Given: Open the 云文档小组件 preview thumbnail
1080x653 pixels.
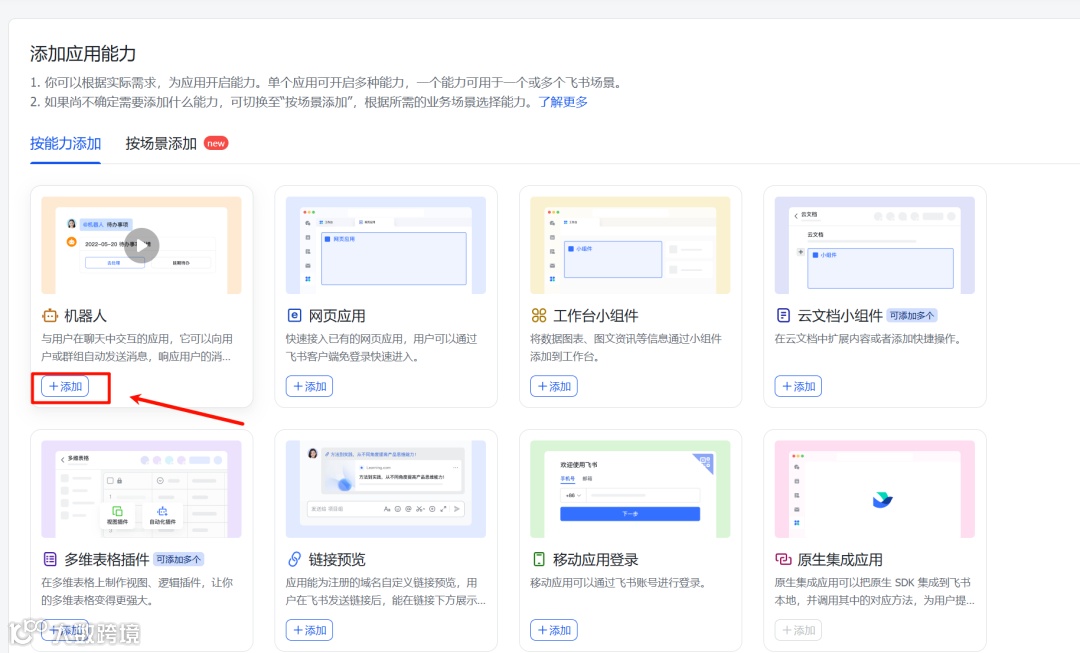Looking at the screenshot, I should (875, 245).
